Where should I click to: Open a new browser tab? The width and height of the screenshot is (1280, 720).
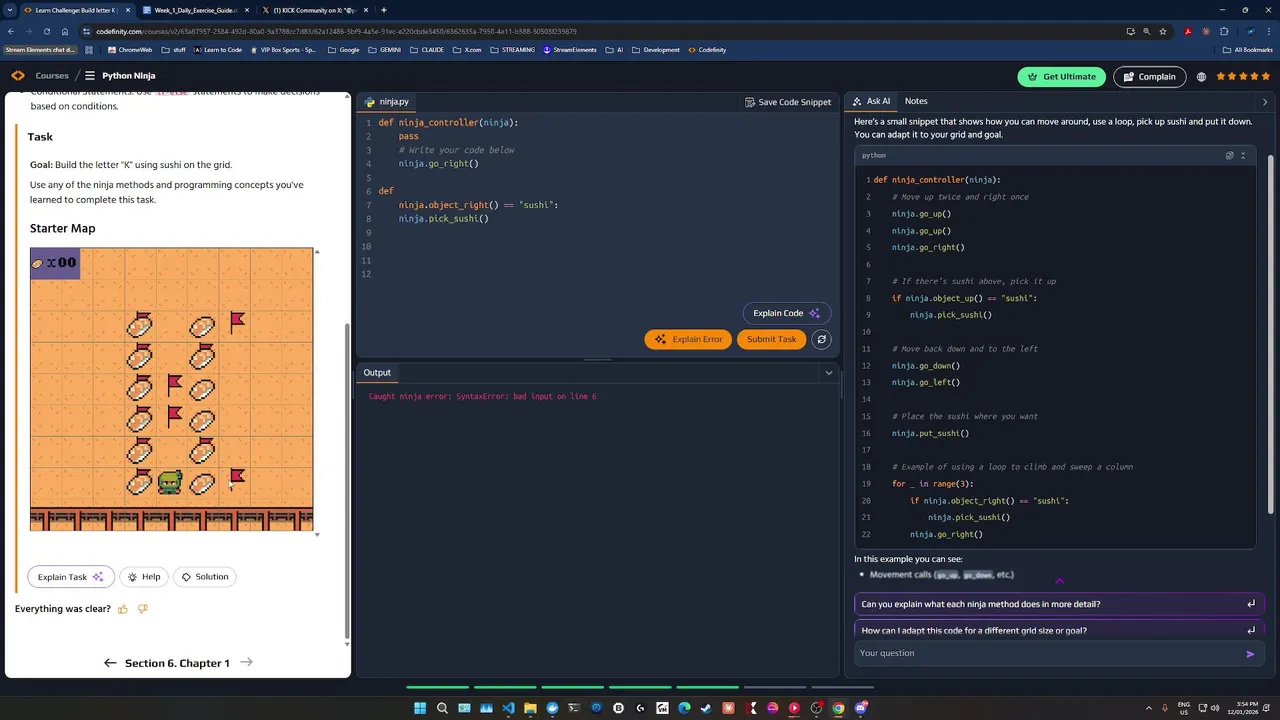(x=384, y=10)
